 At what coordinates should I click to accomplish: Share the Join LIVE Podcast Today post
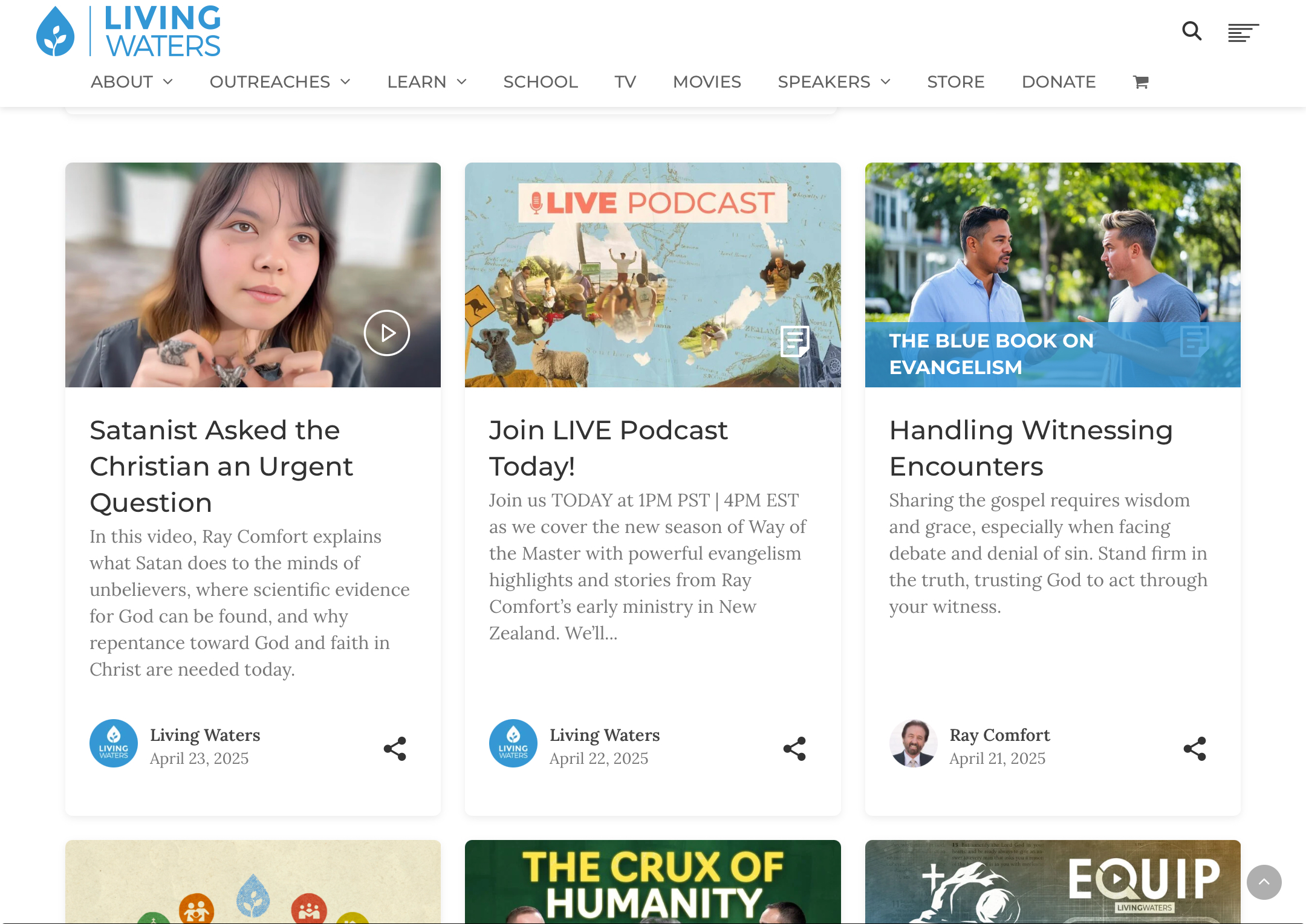(794, 749)
